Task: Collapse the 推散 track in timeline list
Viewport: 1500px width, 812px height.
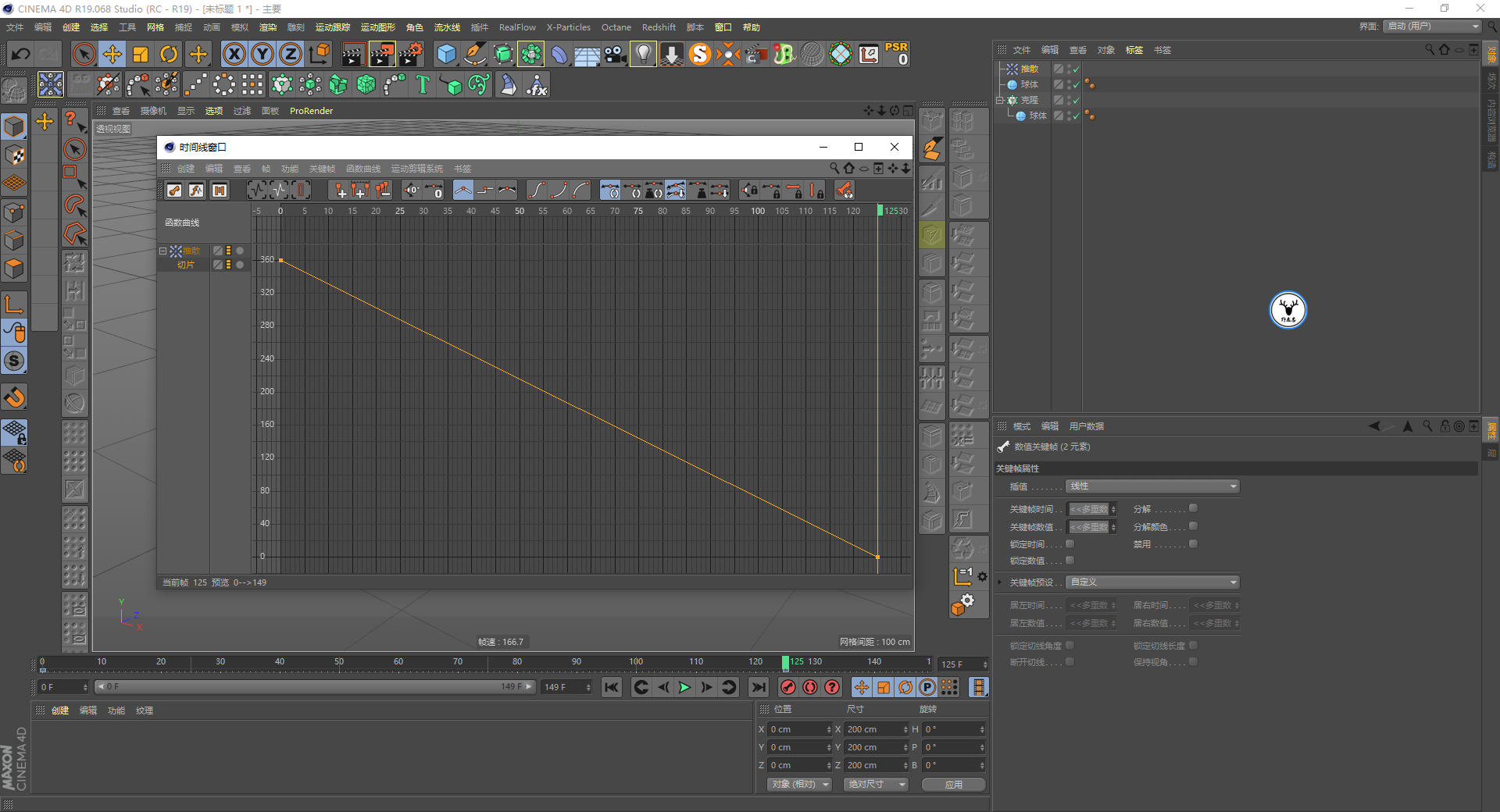Action: (x=162, y=251)
